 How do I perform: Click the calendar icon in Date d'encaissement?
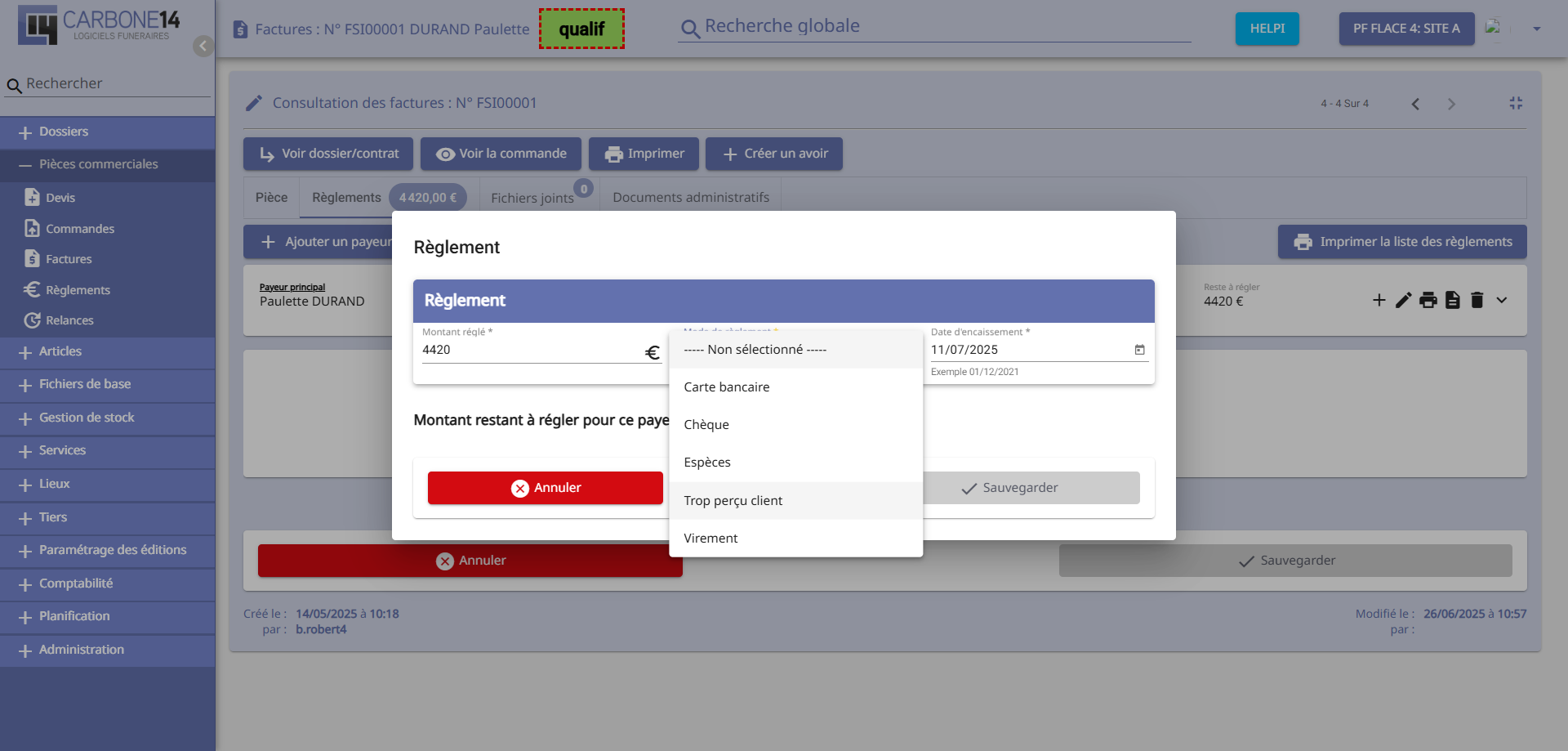[x=1139, y=350]
